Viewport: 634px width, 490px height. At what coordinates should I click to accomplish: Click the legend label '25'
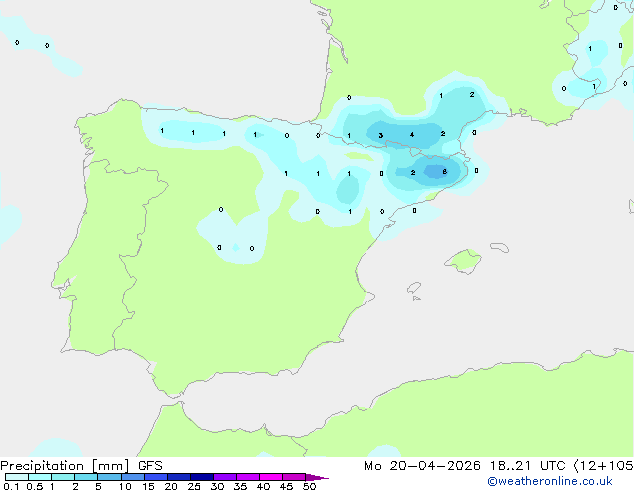click(x=194, y=486)
